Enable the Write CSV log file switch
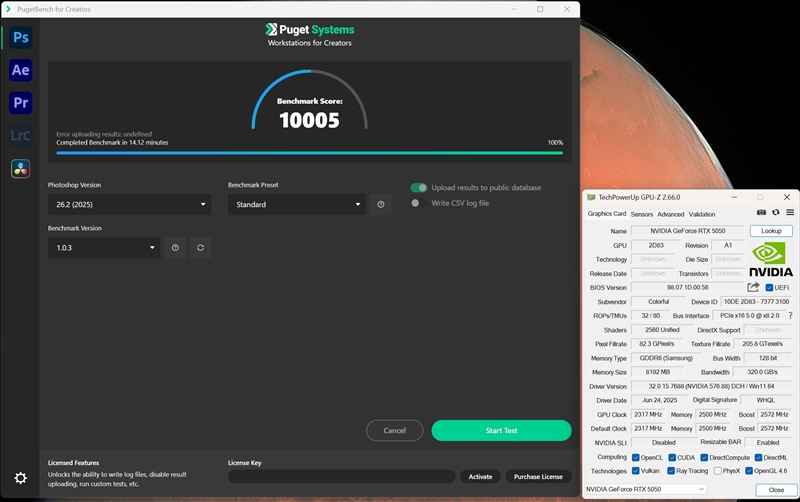 pos(419,203)
